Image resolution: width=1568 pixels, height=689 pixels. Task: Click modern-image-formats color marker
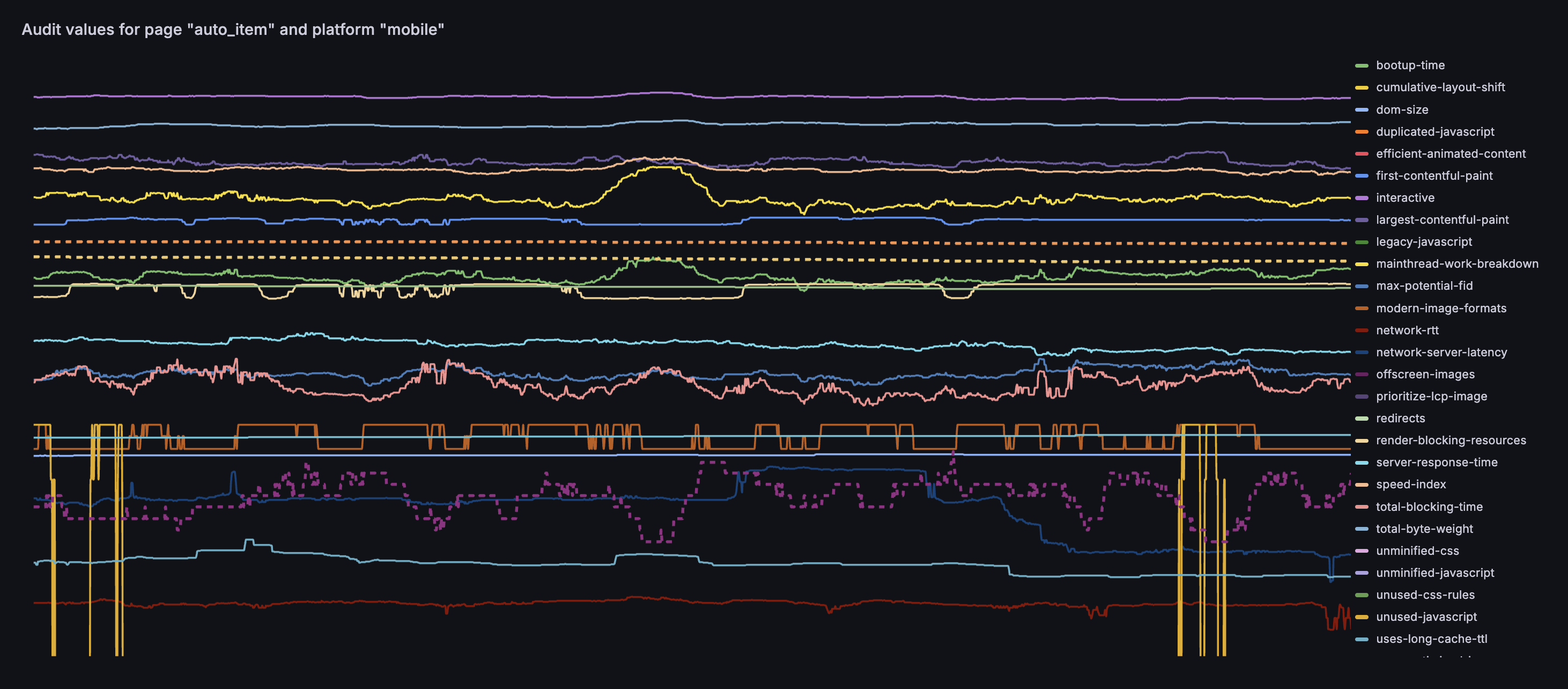[1362, 309]
